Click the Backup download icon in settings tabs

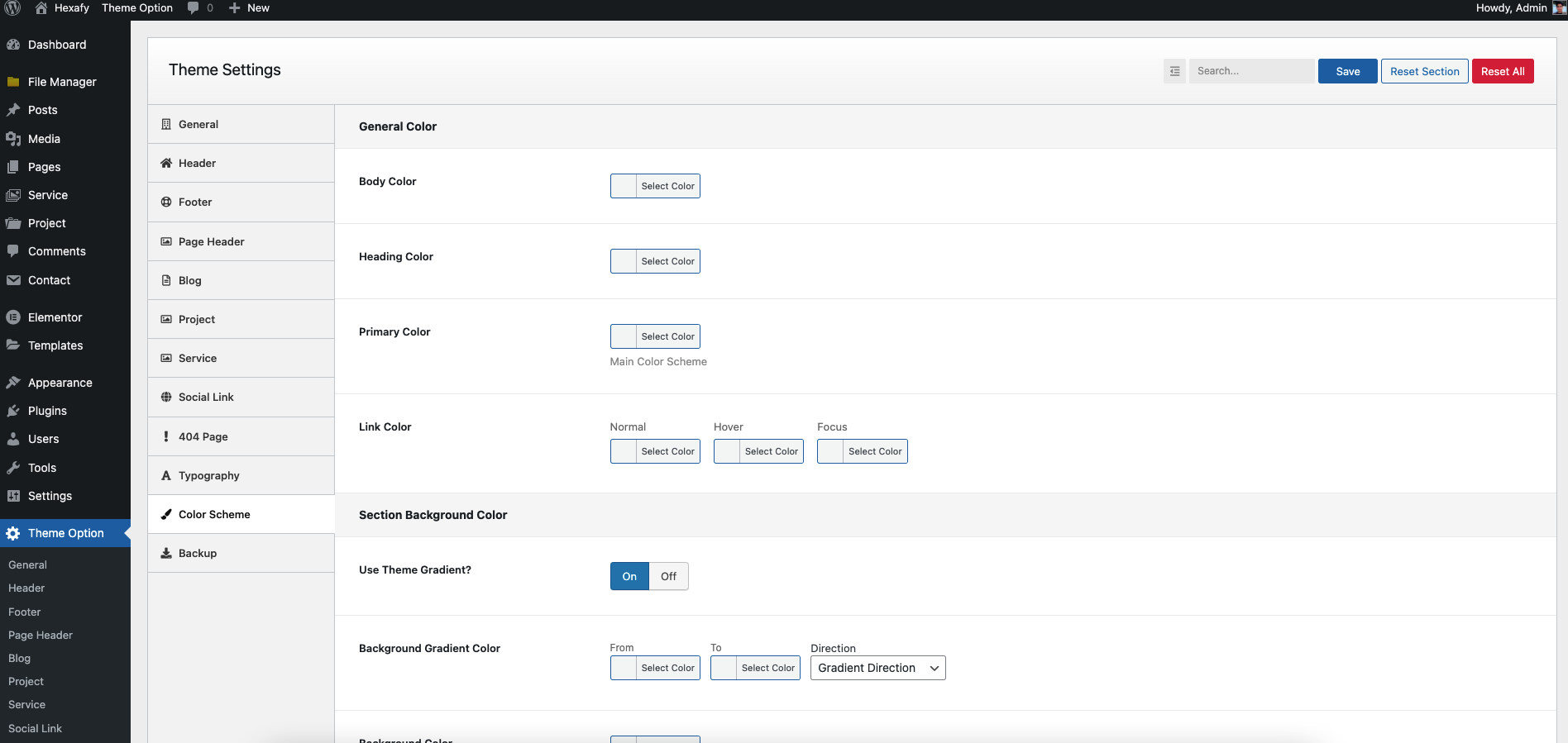(x=166, y=553)
